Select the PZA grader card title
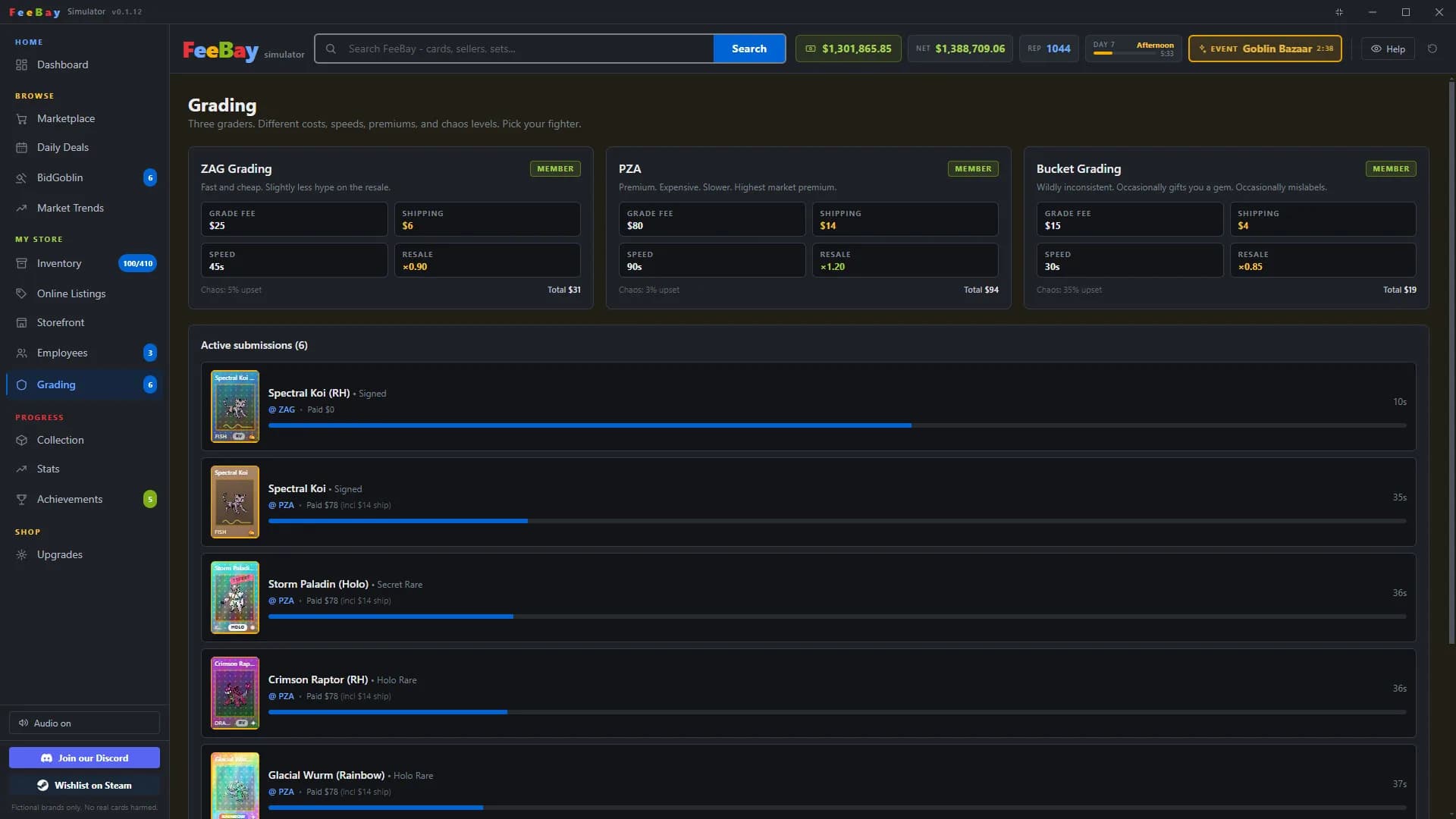The image size is (1456, 819). coord(629,169)
